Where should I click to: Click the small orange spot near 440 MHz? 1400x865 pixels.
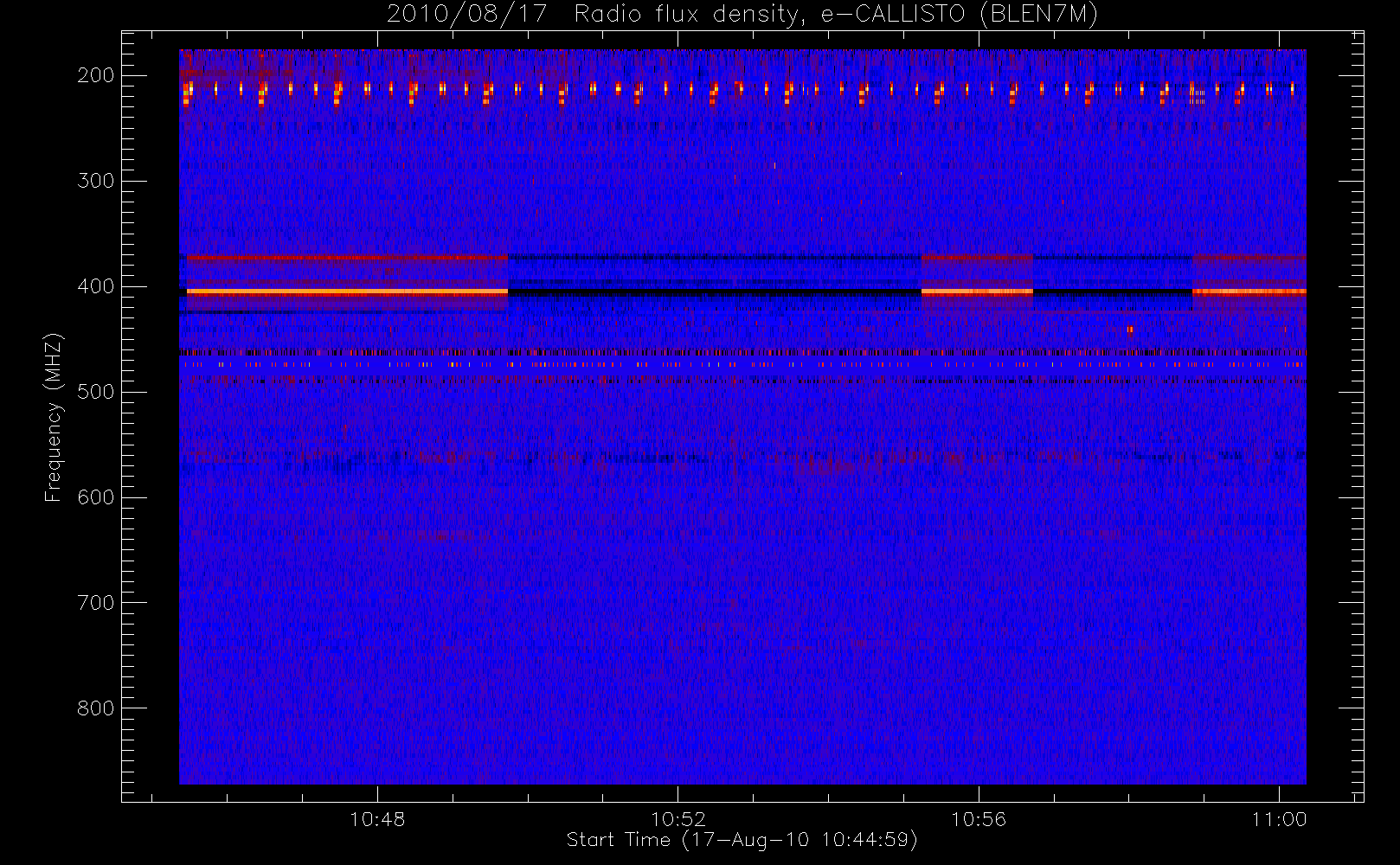tap(1130, 329)
